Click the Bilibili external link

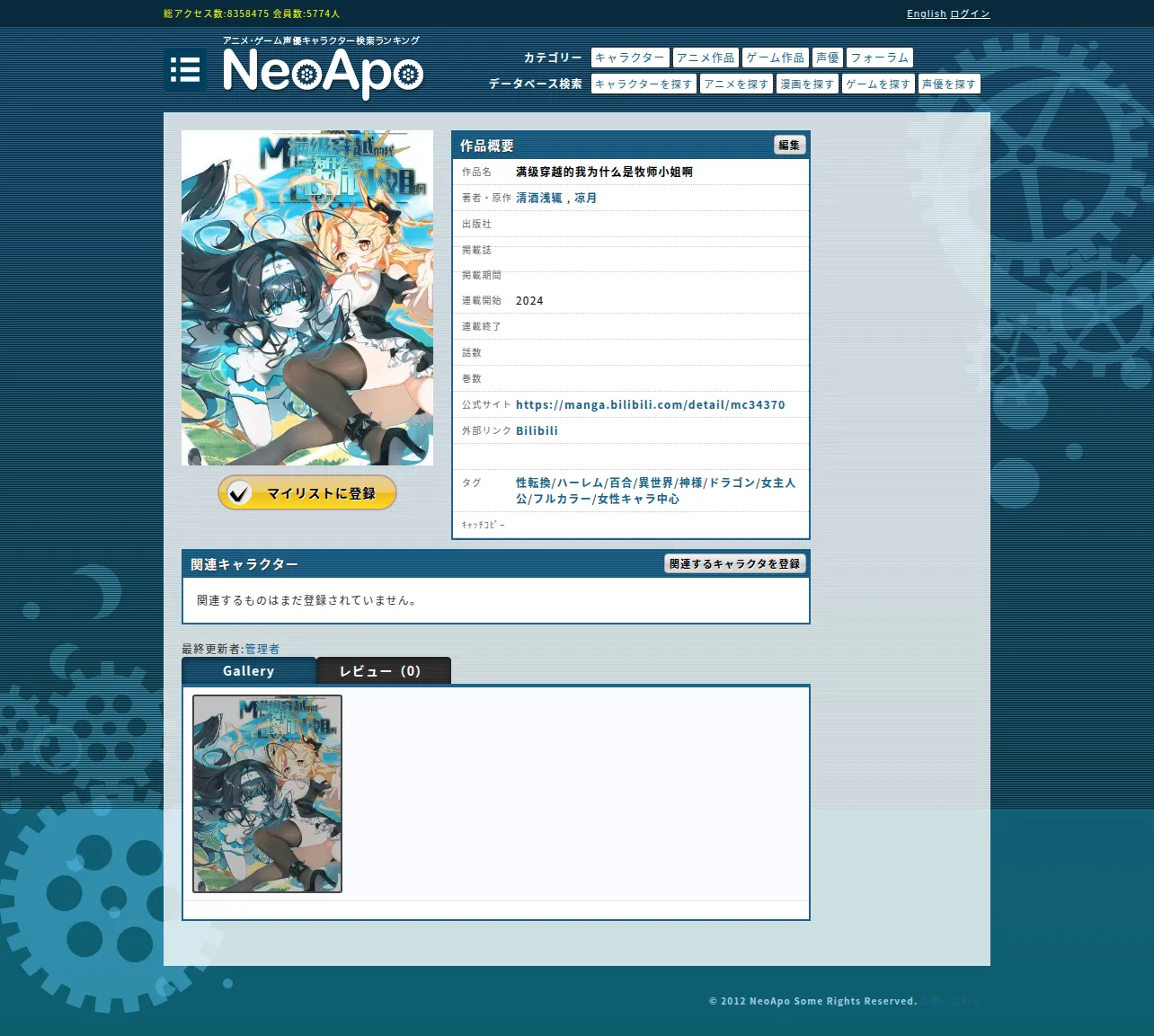tap(537, 430)
